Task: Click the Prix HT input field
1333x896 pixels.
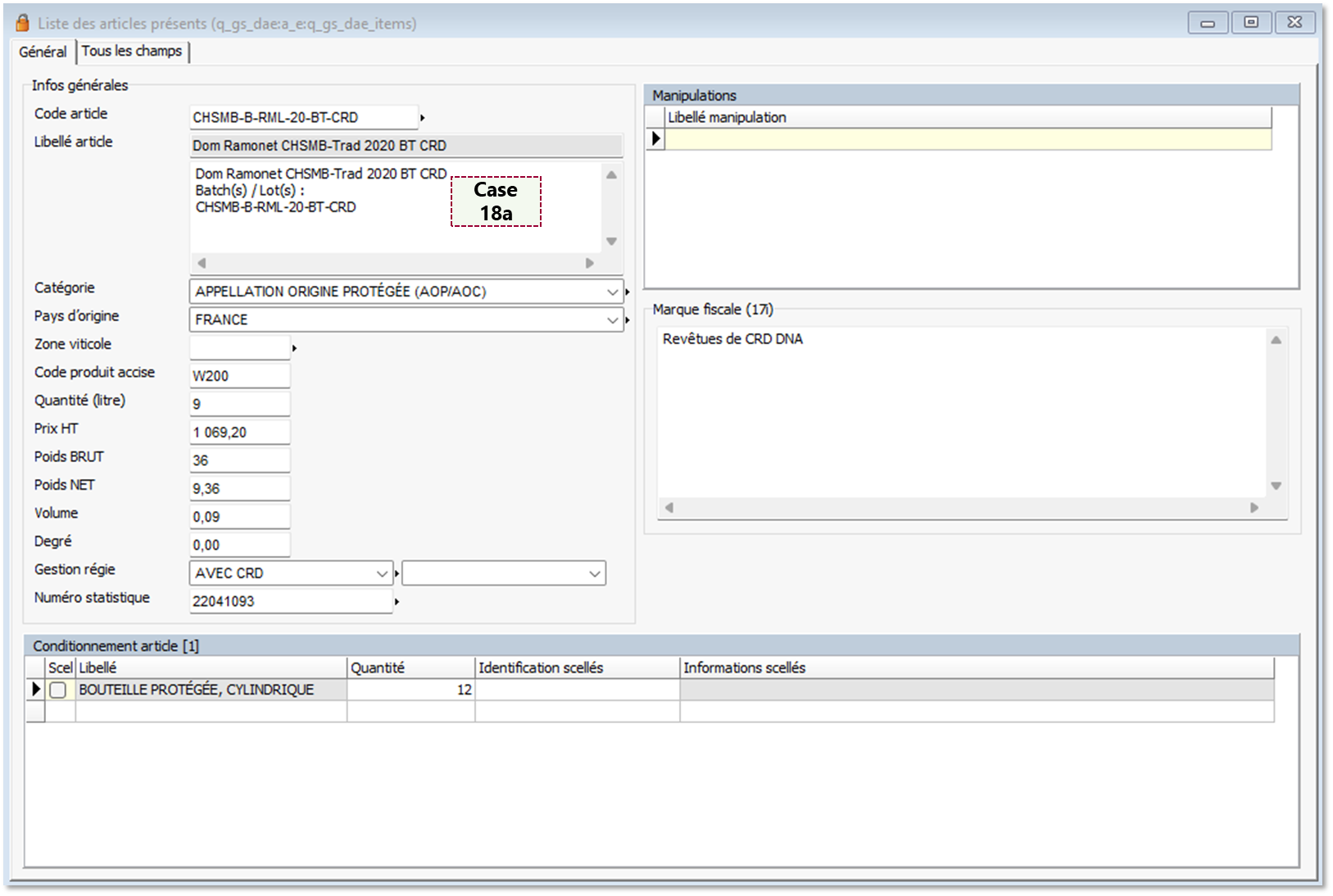Action: pyautogui.click(x=239, y=432)
